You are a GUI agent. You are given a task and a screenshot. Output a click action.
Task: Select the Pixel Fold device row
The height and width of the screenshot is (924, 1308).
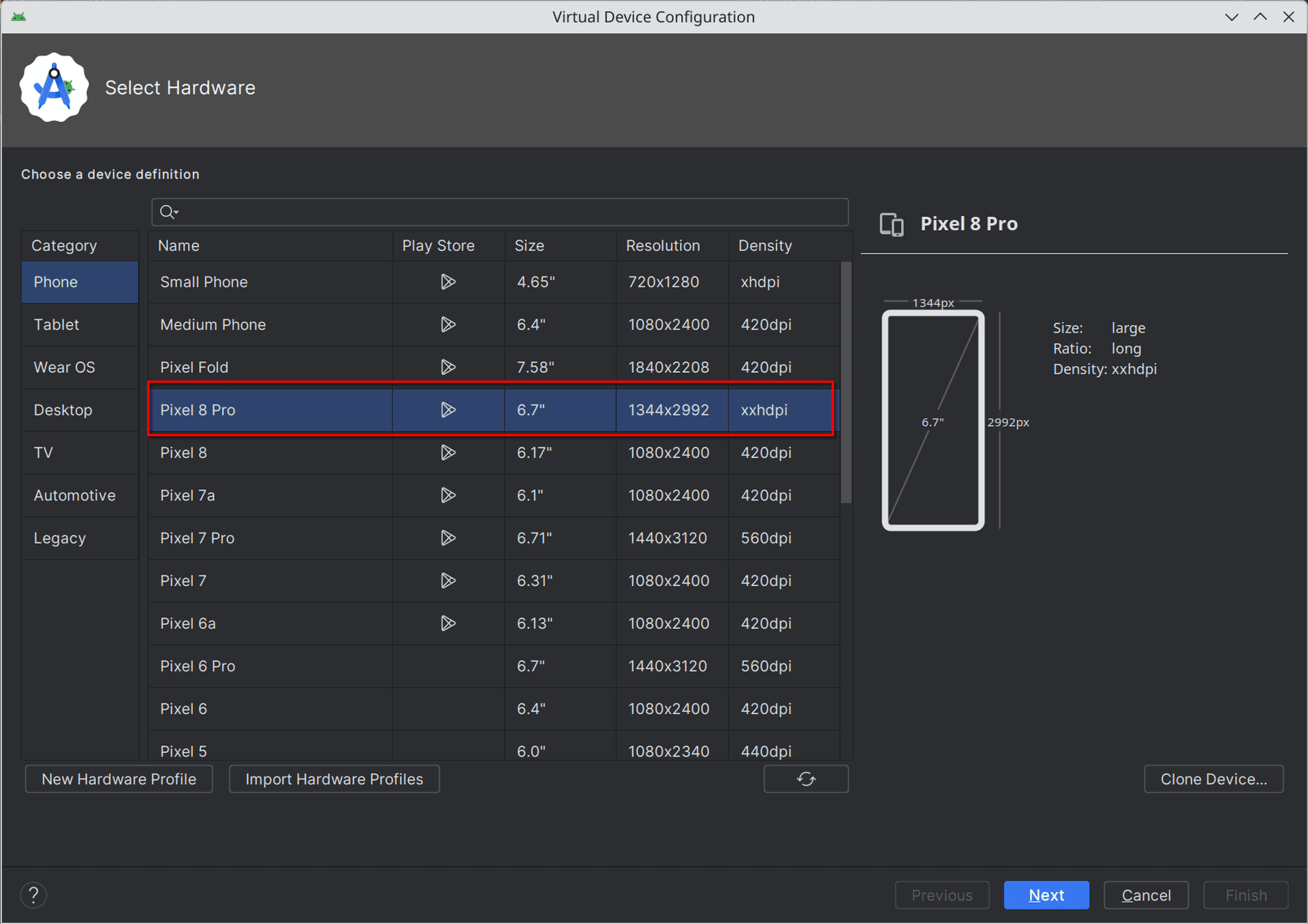[x=494, y=368]
